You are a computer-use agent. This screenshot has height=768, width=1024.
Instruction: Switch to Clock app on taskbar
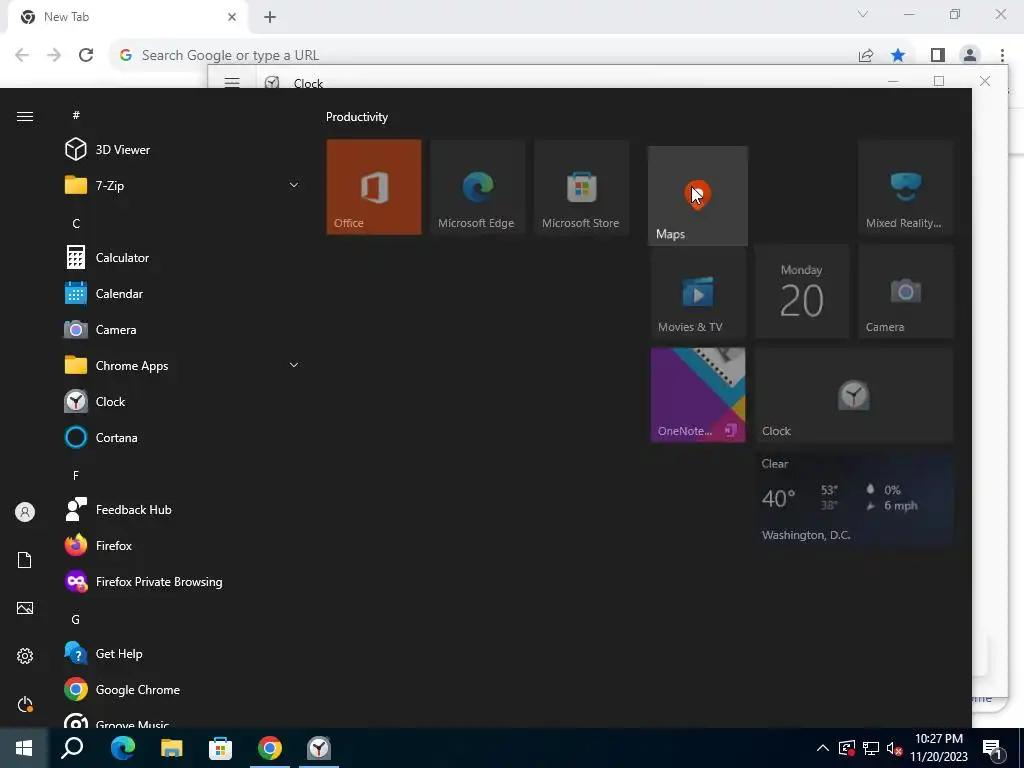click(x=319, y=748)
